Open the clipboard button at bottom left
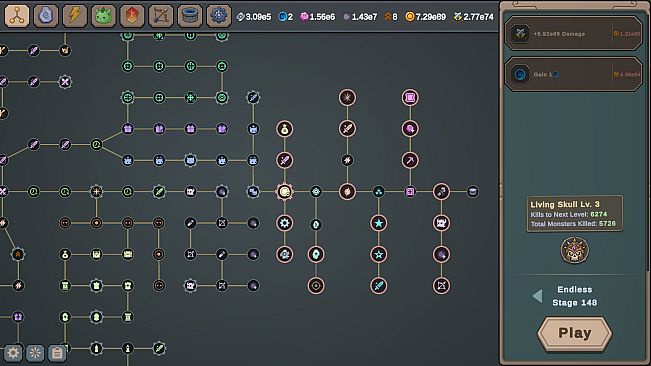651x366 pixels. (57, 353)
